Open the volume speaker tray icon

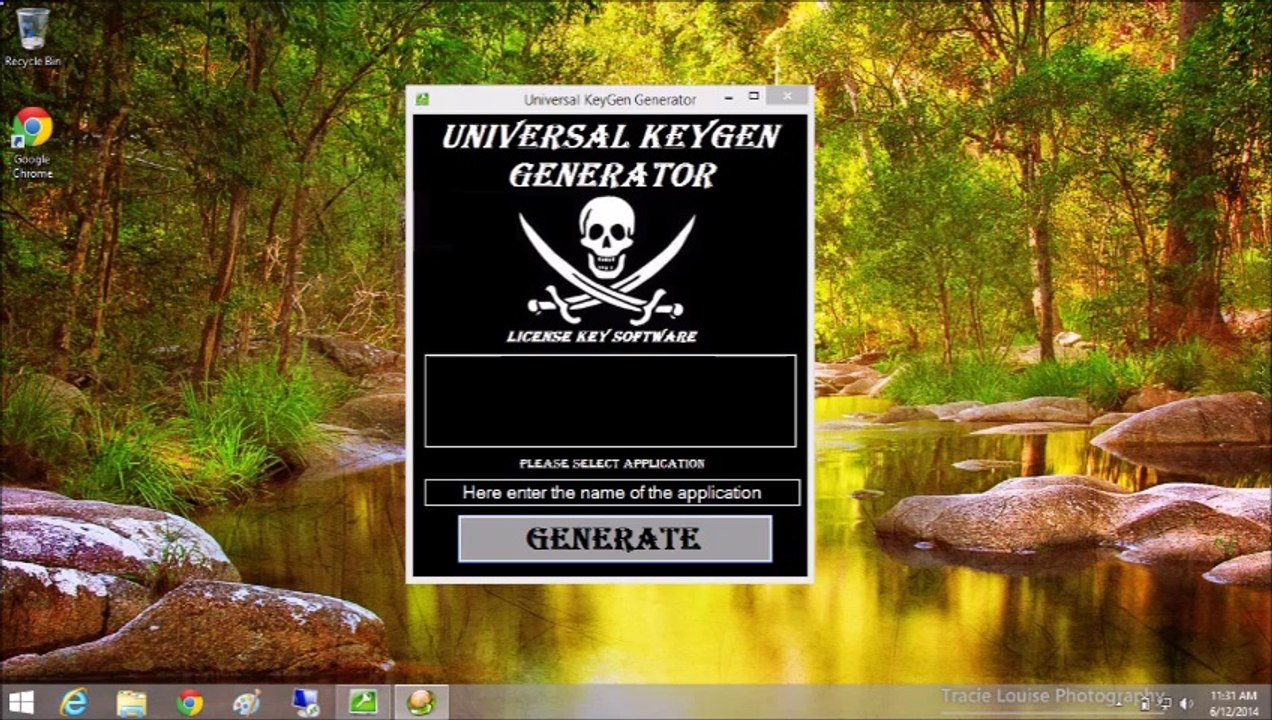pyautogui.click(x=1186, y=703)
